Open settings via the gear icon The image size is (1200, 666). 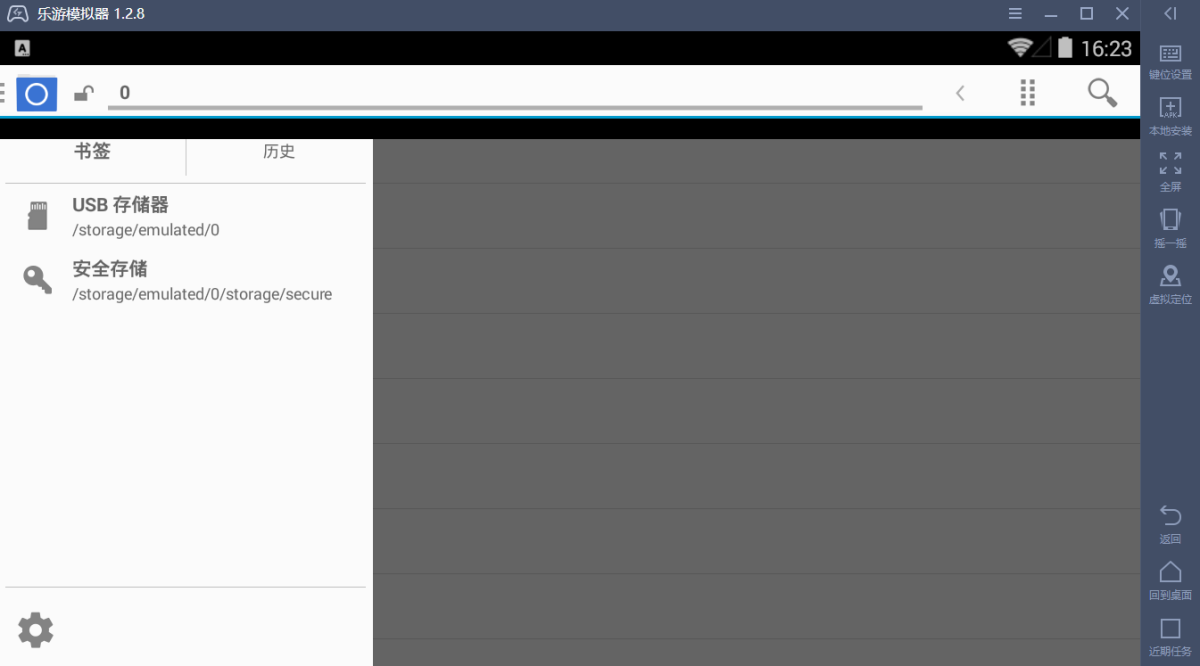click(x=36, y=630)
